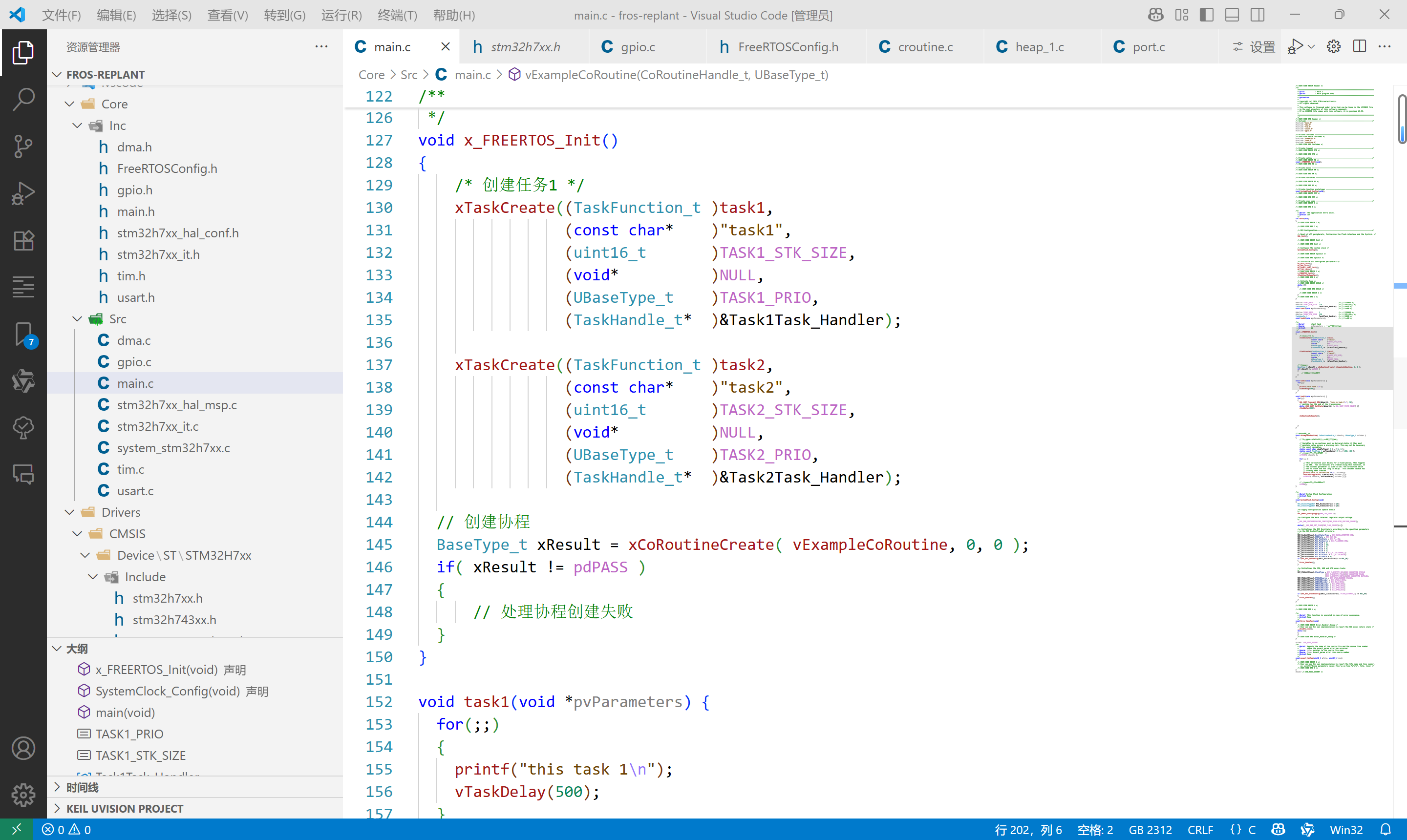Split the editor to the right

(x=1360, y=46)
